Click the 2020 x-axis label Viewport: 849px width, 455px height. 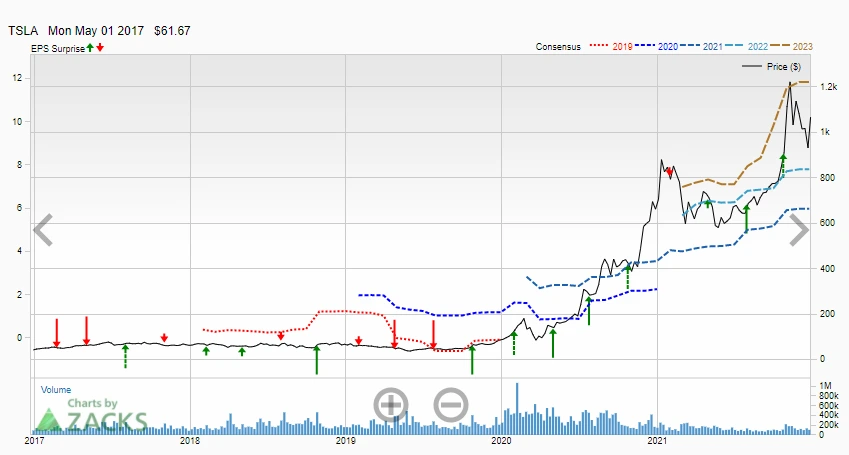point(501,440)
